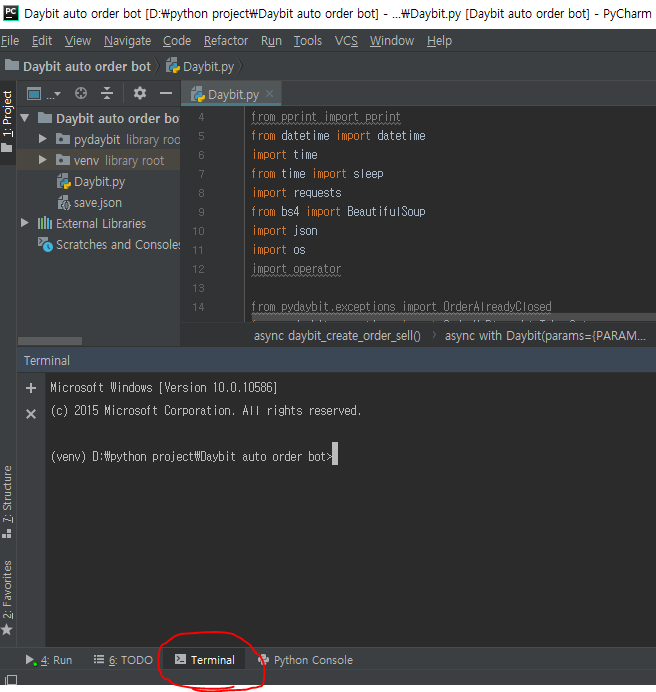Open the Navigate menu
The width and height of the screenshot is (656, 692).
pos(128,41)
